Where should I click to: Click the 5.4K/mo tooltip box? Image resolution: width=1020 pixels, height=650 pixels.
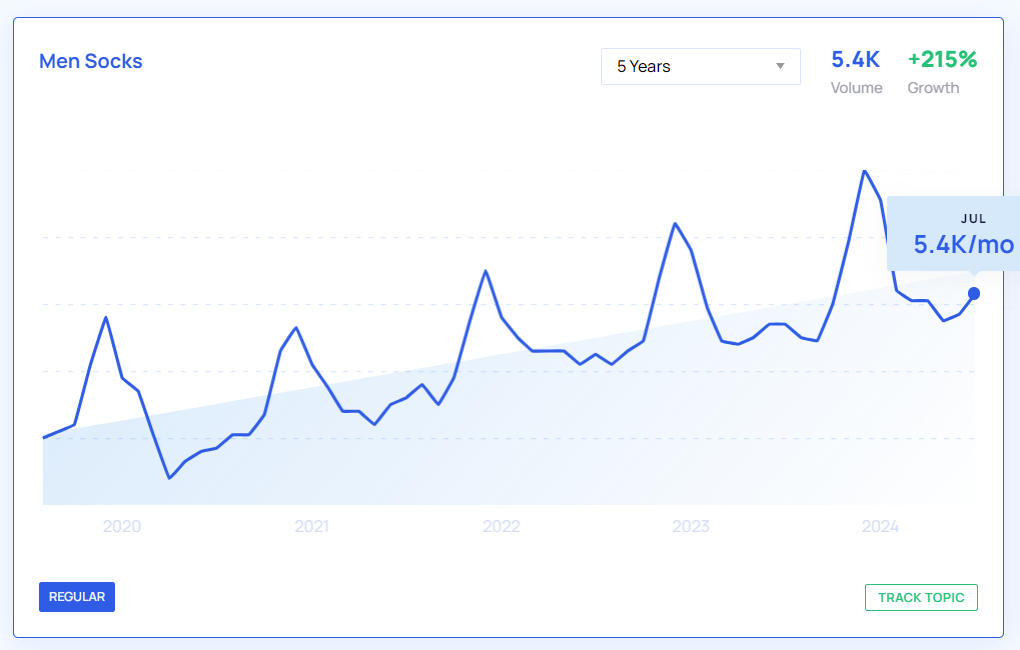[955, 235]
